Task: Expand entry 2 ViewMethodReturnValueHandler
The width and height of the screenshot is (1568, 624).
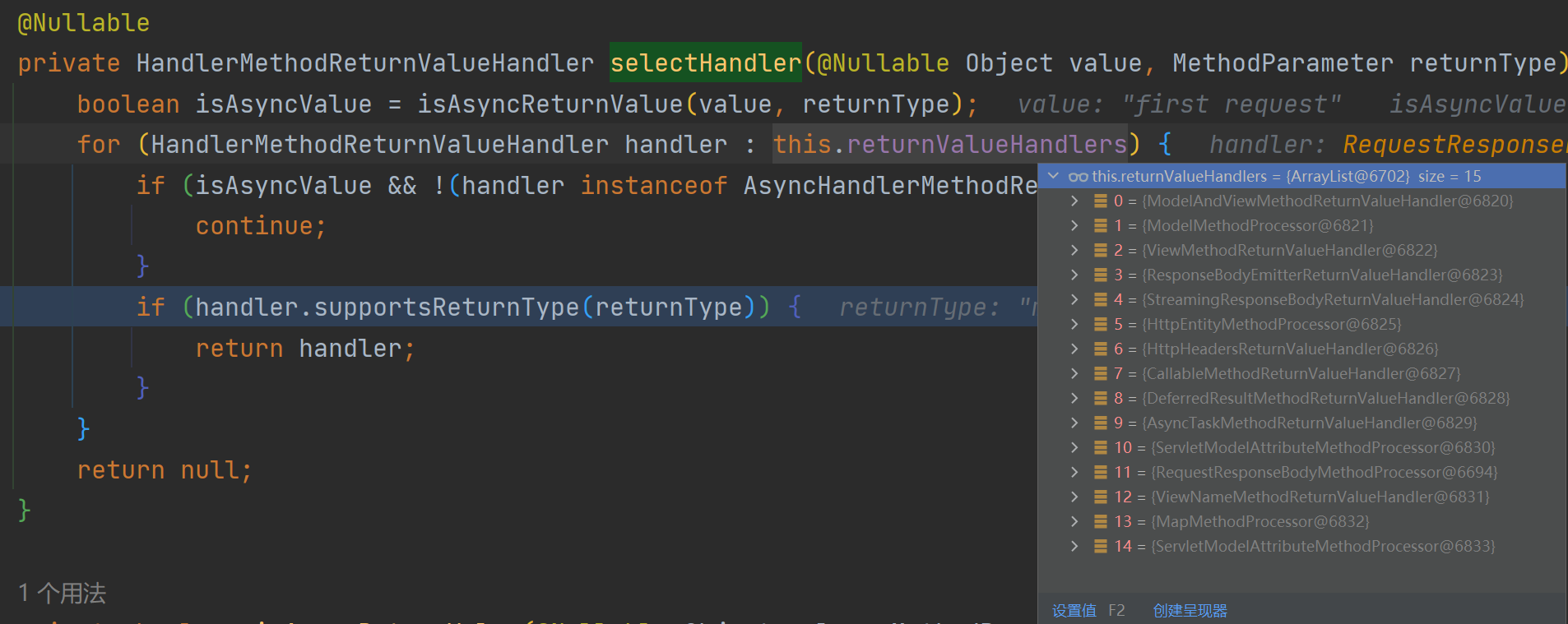Action: 1074,250
